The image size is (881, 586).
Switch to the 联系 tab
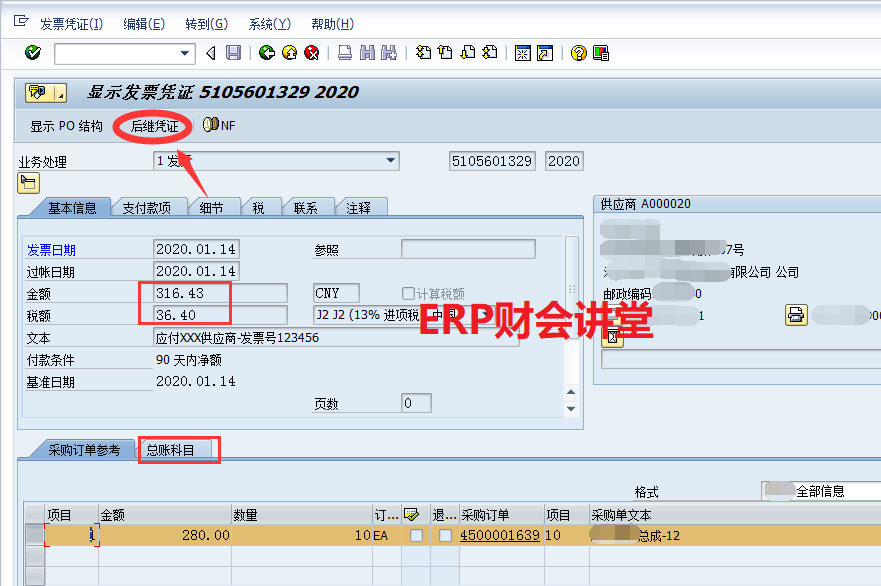point(306,208)
